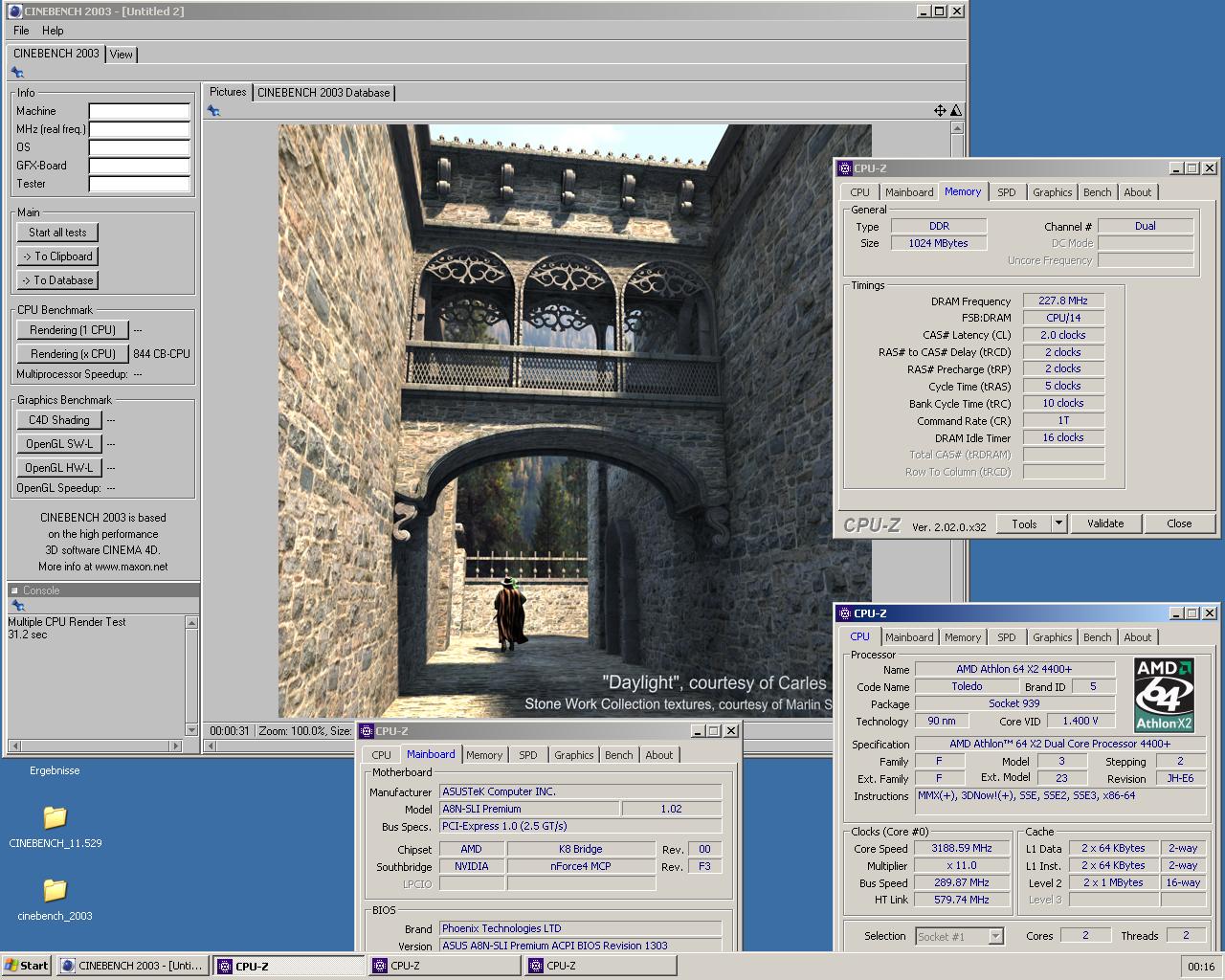
Task: Start the C4D Shading test
Action: (59, 420)
